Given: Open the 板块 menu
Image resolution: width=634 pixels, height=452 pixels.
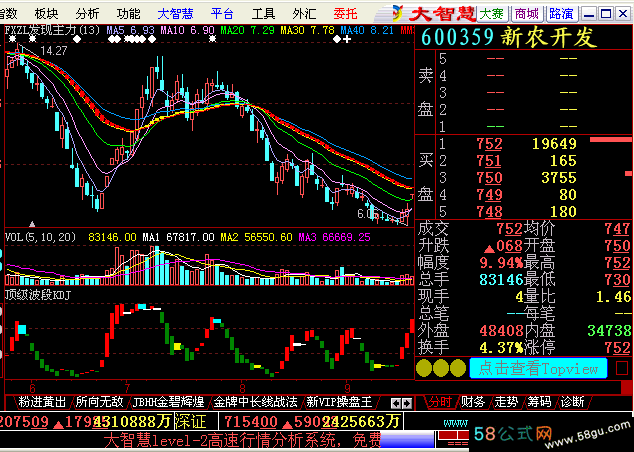Looking at the screenshot, I should (x=46, y=14).
